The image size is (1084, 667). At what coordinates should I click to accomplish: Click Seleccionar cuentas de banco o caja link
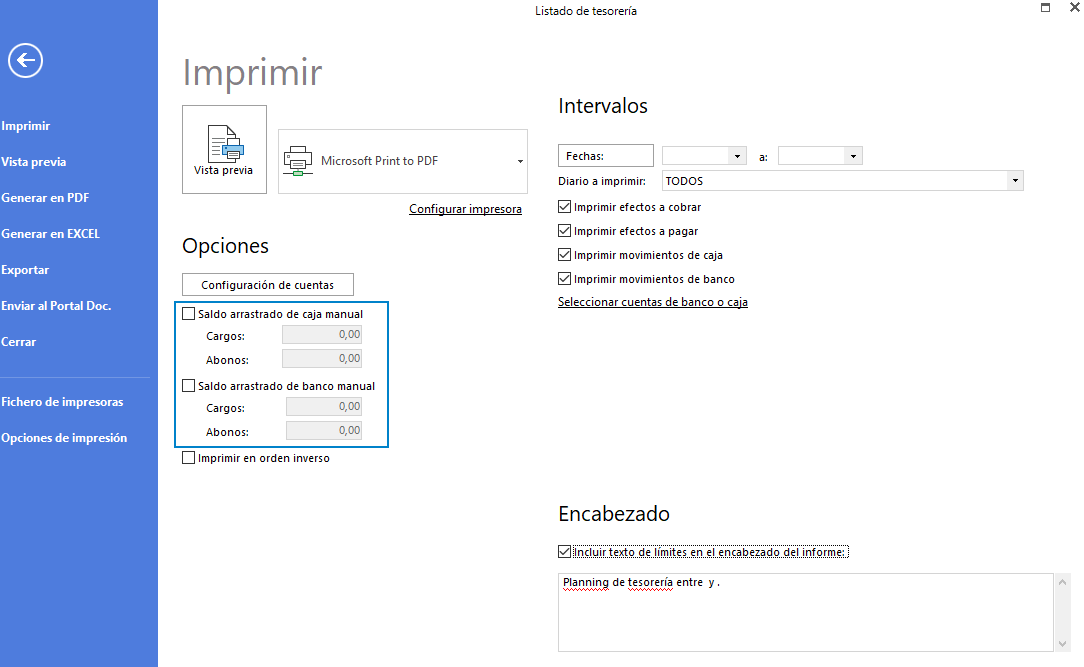tap(653, 302)
